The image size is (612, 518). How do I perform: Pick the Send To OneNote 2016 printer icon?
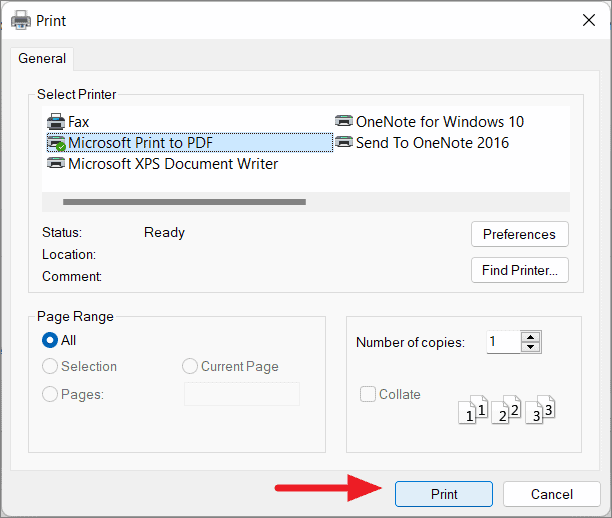(344, 142)
